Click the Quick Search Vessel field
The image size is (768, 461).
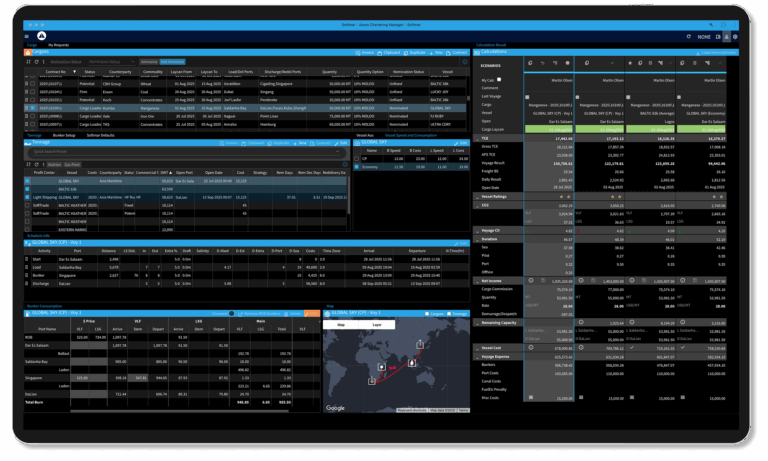[185, 151]
